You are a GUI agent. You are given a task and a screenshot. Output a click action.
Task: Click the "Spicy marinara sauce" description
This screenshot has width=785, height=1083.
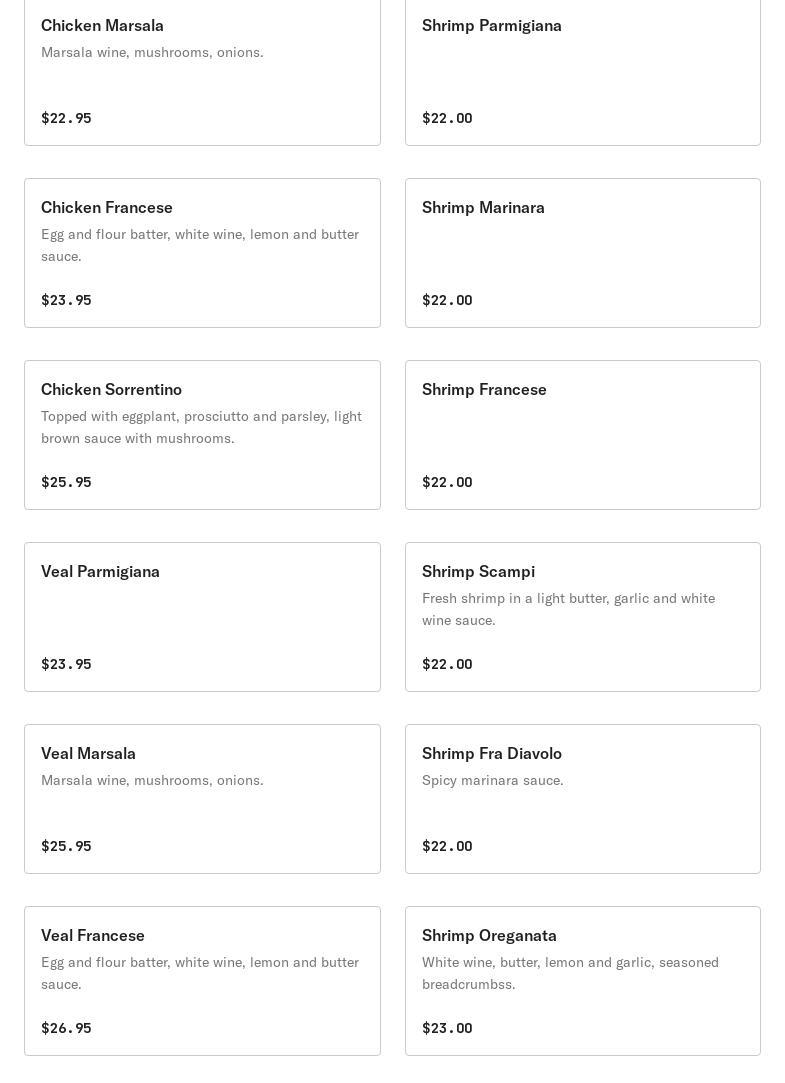(x=492, y=780)
